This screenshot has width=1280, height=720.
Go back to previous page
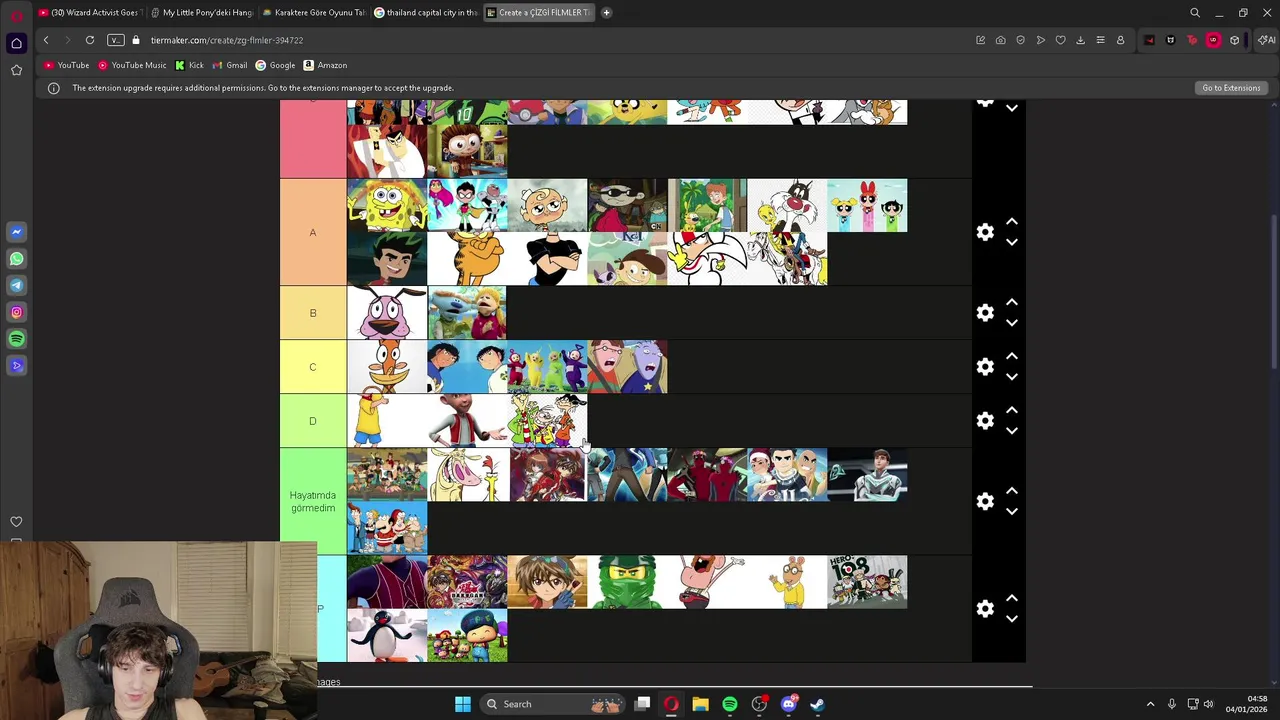(45, 40)
